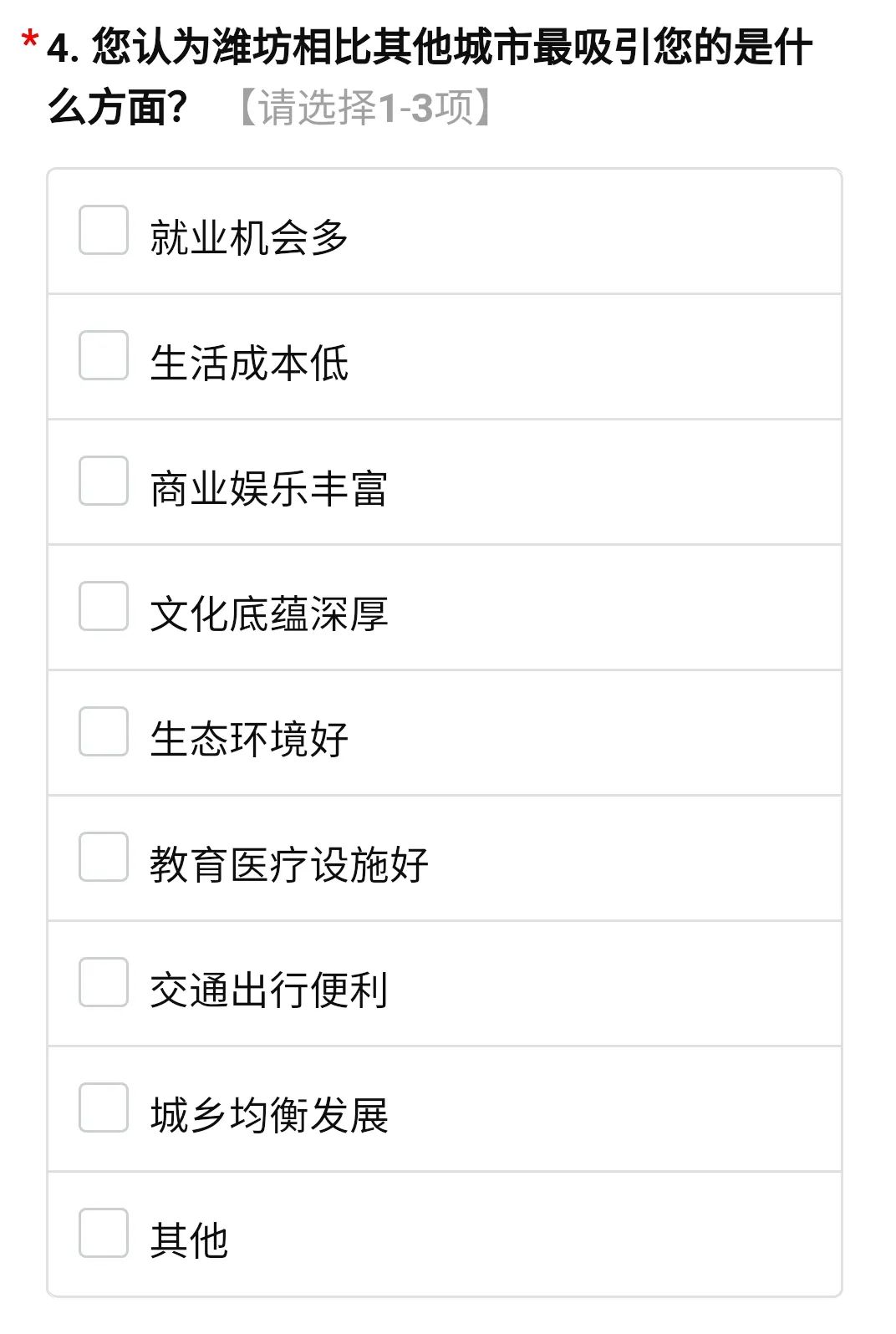Screen dimensions: 896x1334
Task: Click the 就业机会多 option label
Action: pos(249,237)
